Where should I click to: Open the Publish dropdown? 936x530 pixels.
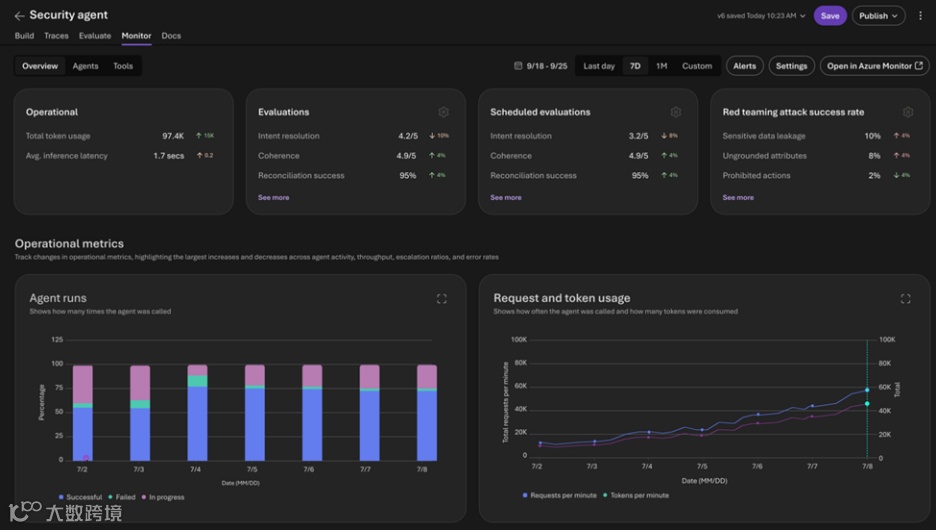click(x=878, y=16)
